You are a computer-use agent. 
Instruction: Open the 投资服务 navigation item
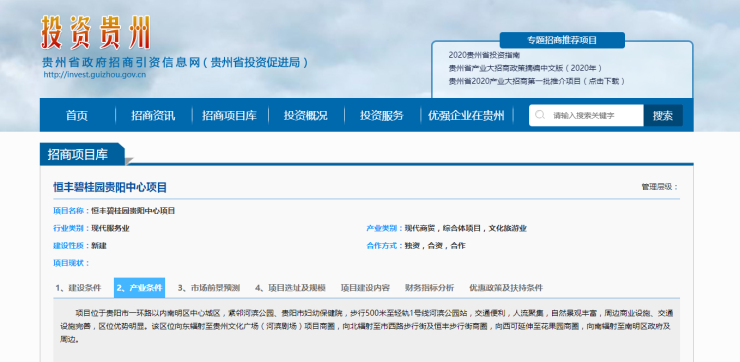[x=382, y=115]
